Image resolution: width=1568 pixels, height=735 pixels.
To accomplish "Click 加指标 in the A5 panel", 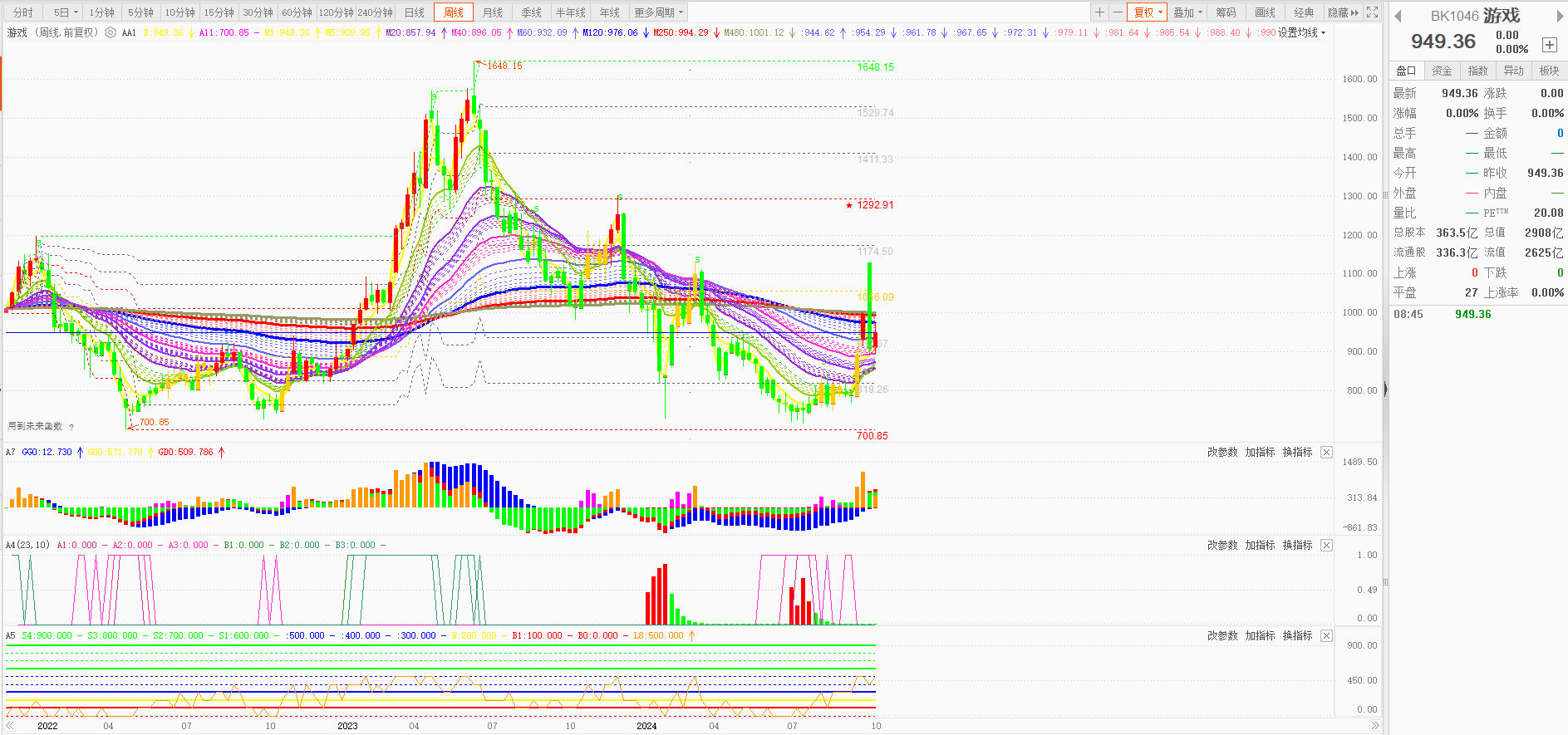I will tap(1260, 636).
